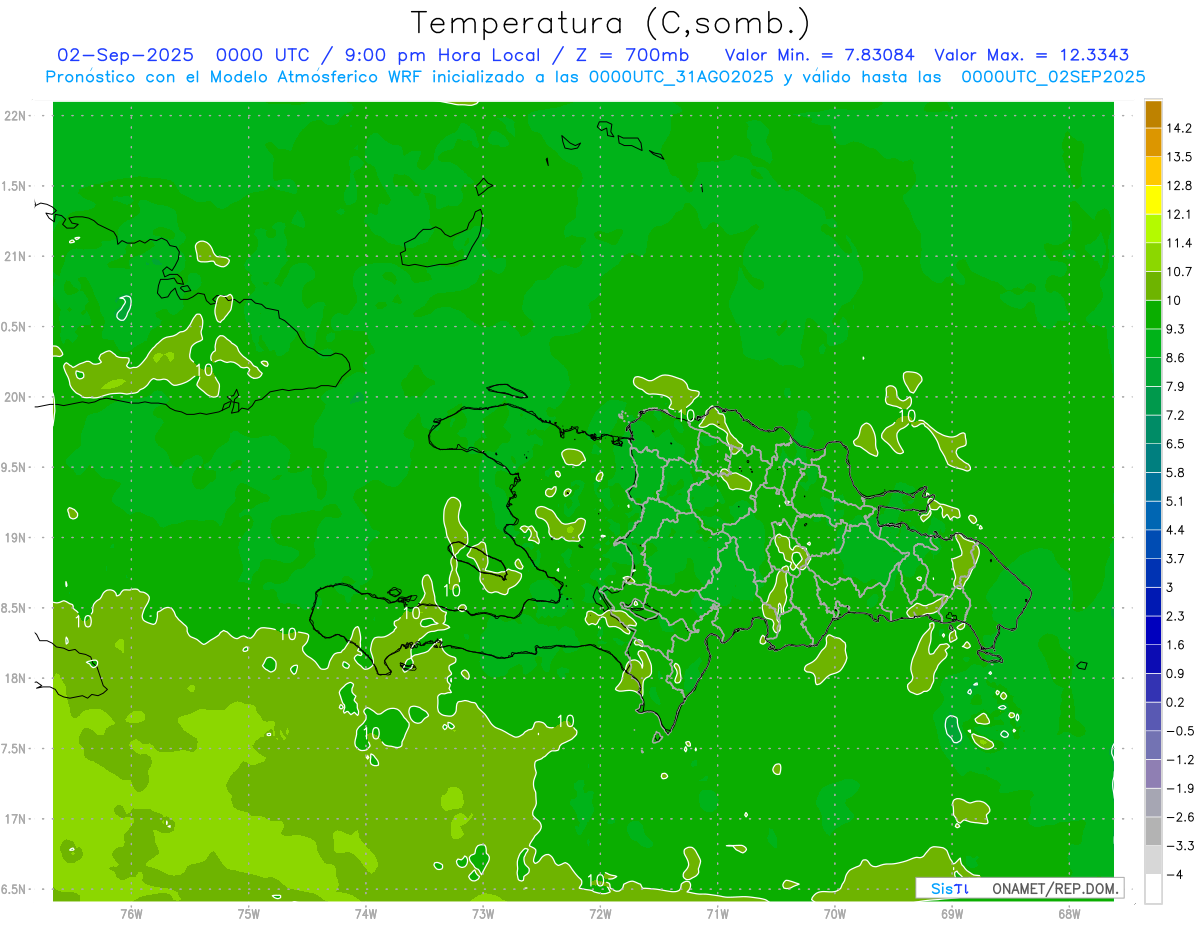Click the '69W' longitude axis label

pyautogui.click(x=952, y=913)
